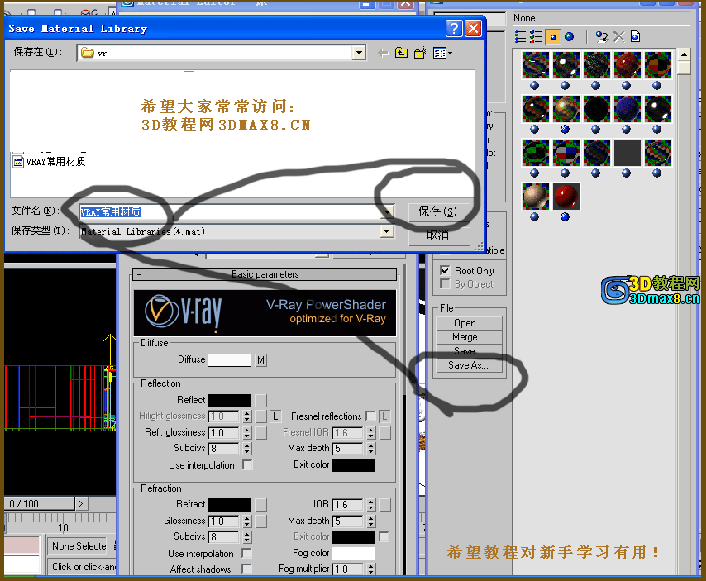Click the File Merge button
Screen dimensions: 706x581
[469, 337]
